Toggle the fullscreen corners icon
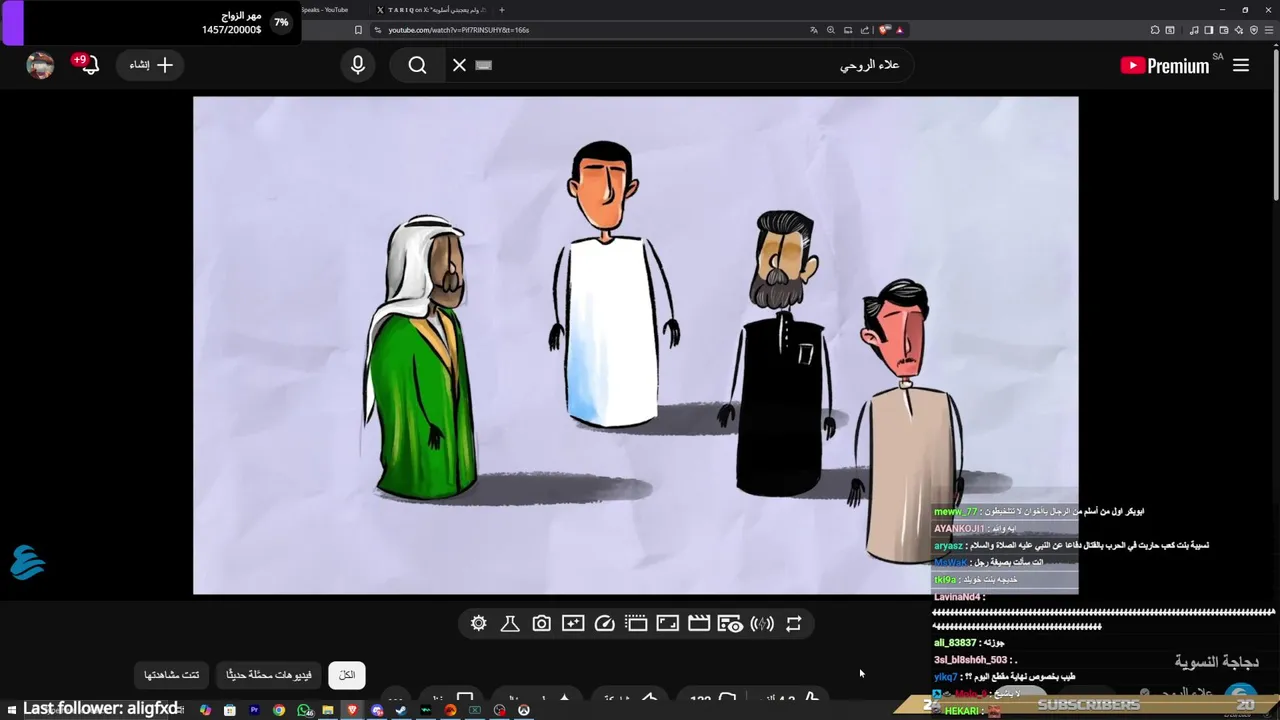Image resolution: width=1280 pixels, height=720 pixels. pyautogui.click(x=668, y=624)
